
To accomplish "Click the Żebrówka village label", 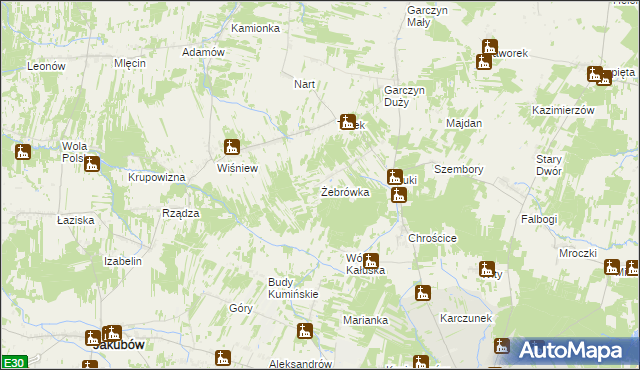I will (345, 192).
